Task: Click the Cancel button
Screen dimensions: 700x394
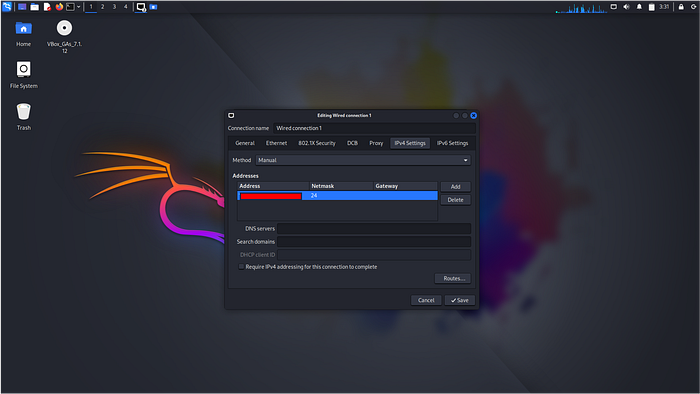Action: tap(426, 300)
